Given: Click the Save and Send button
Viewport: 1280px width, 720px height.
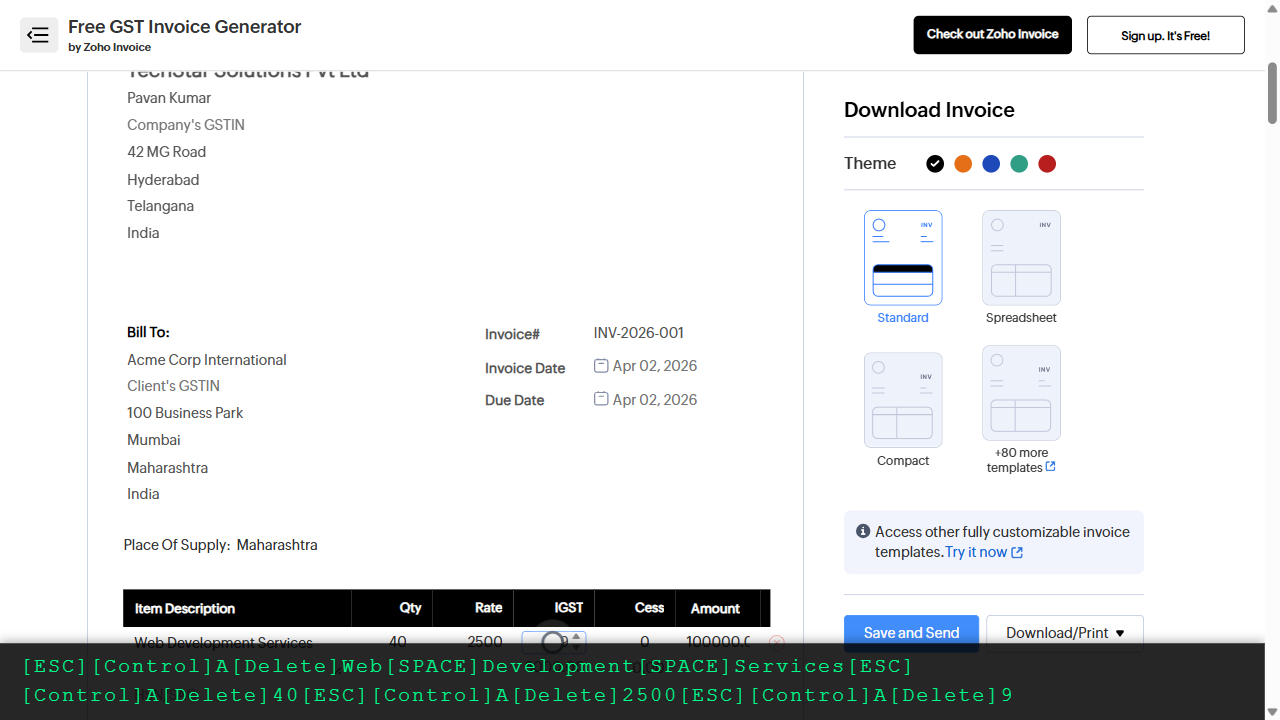Looking at the screenshot, I should pyautogui.click(x=911, y=633).
